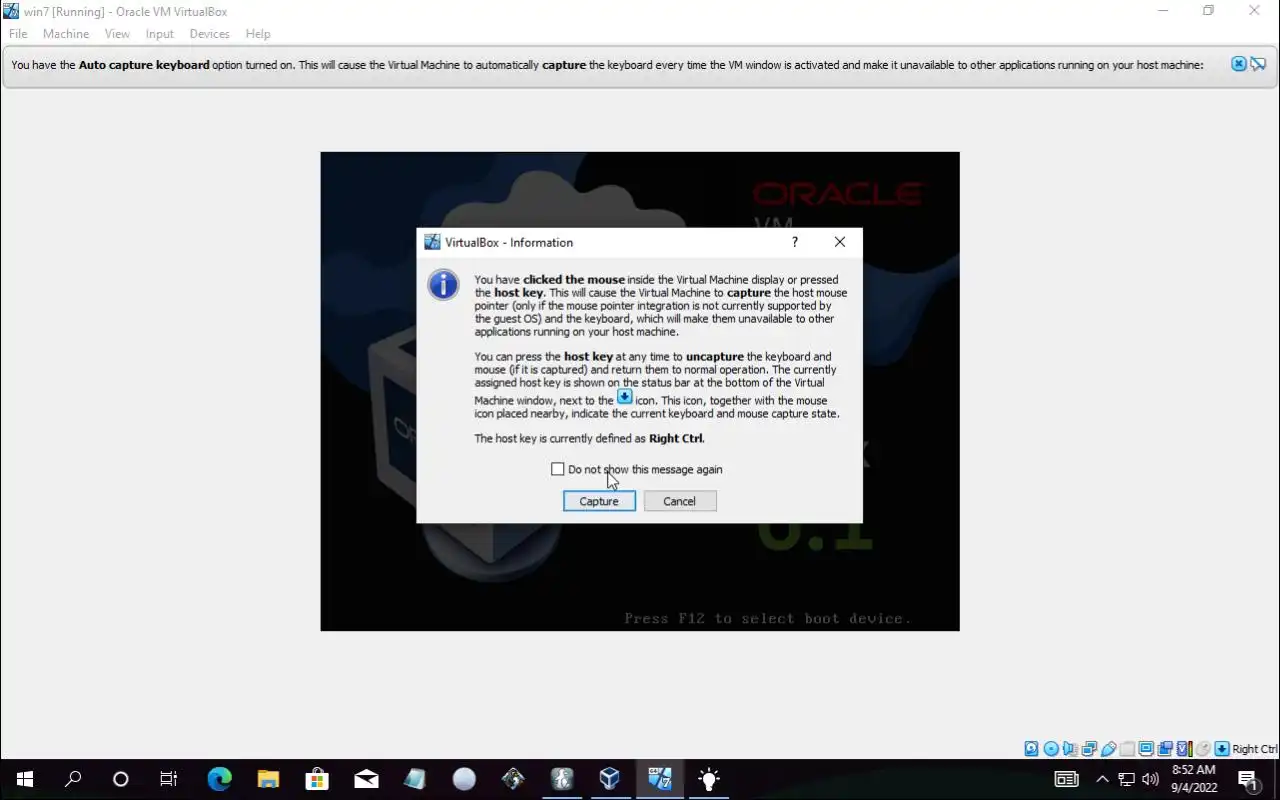
Task: Close the VirtualBox Information dialog
Action: (x=840, y=242)
